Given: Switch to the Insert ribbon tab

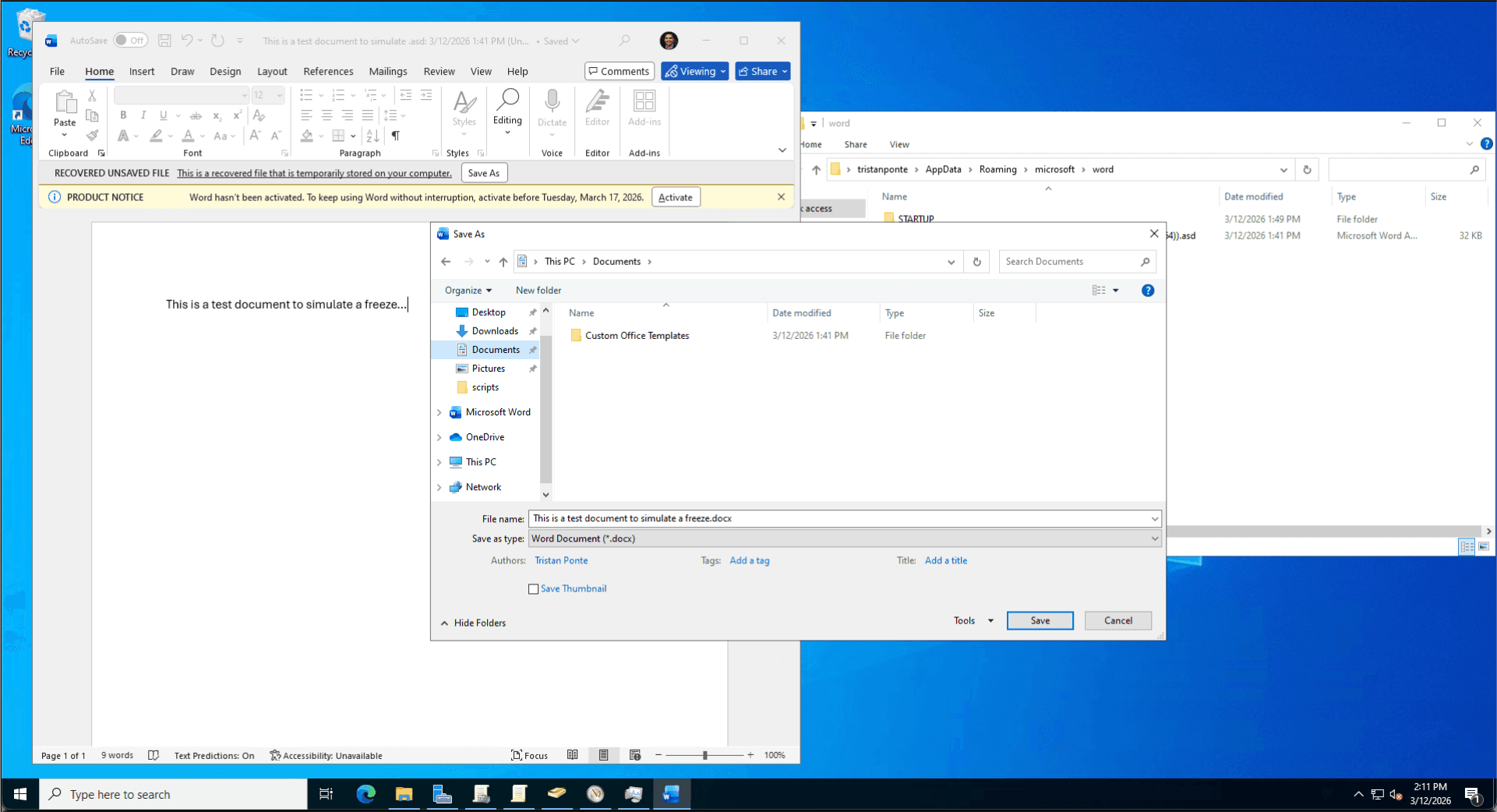Looking at the screenshot, I should [x=142, y=71].
